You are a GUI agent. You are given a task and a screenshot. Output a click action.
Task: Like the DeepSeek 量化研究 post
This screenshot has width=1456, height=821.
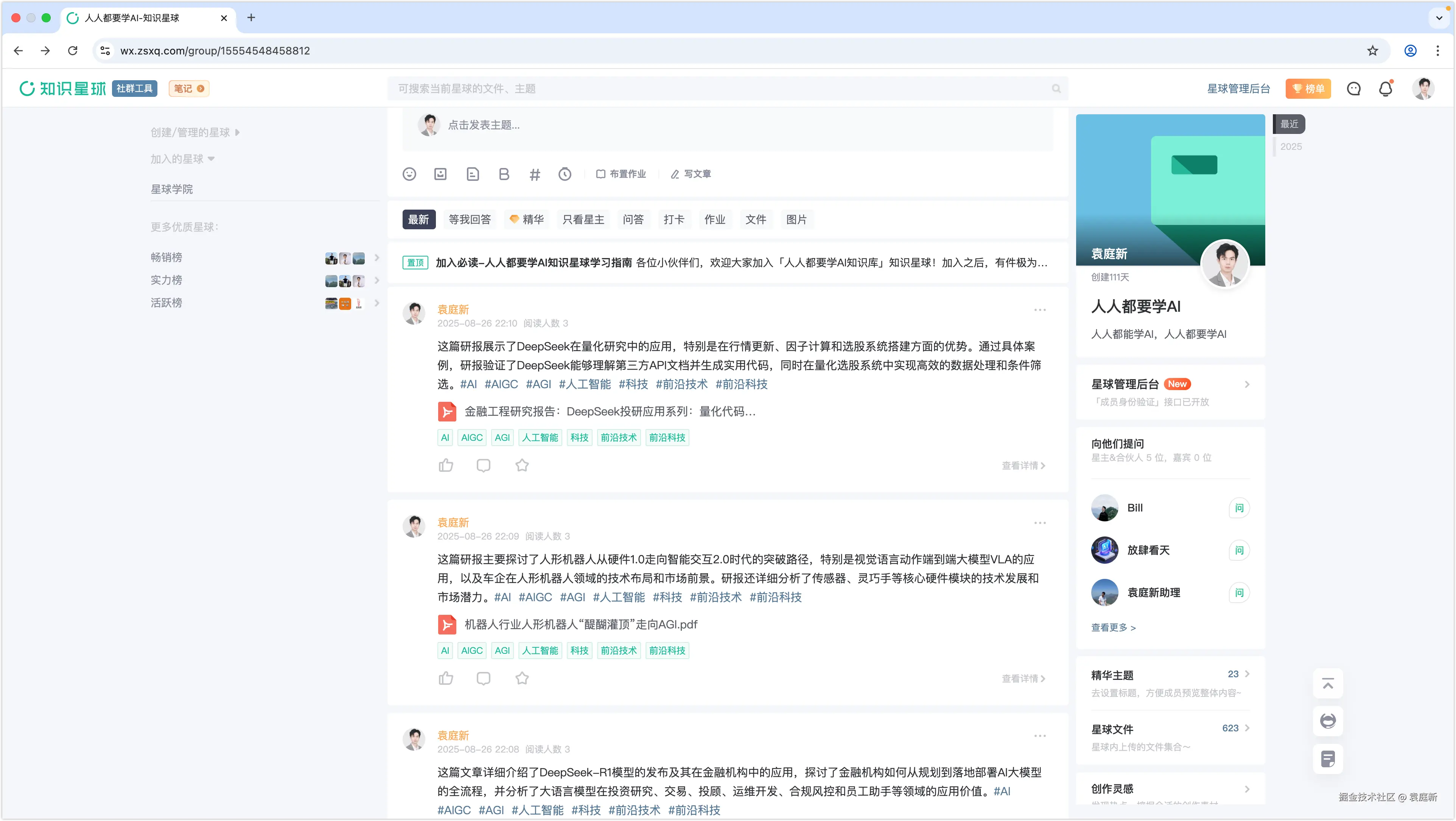point(446,465)
